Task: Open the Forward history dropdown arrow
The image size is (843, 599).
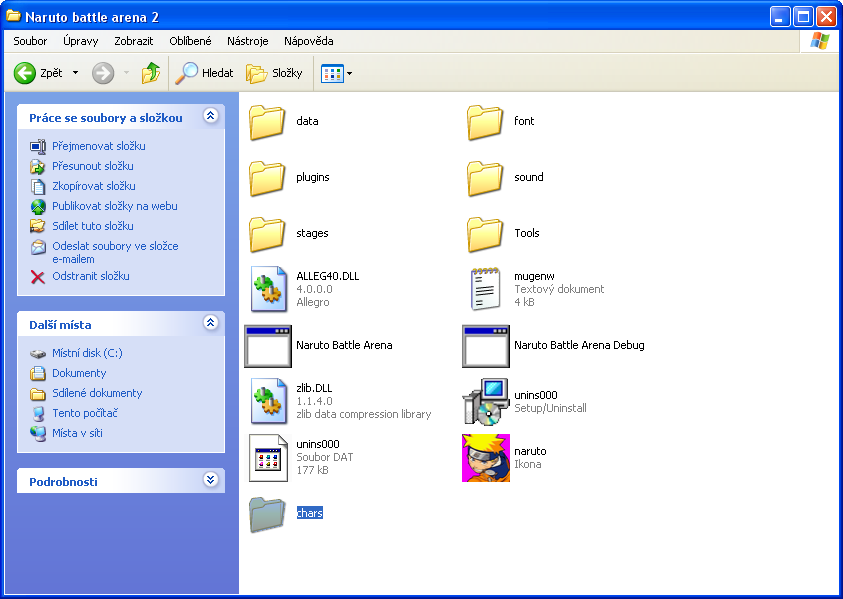Action: pyautogui.click(x=126, y=73)
